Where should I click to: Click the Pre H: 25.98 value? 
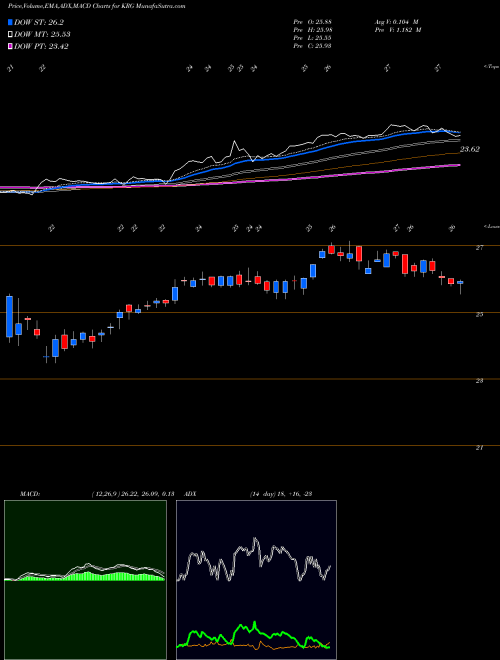pyautogui.click(x=313, y=30)
